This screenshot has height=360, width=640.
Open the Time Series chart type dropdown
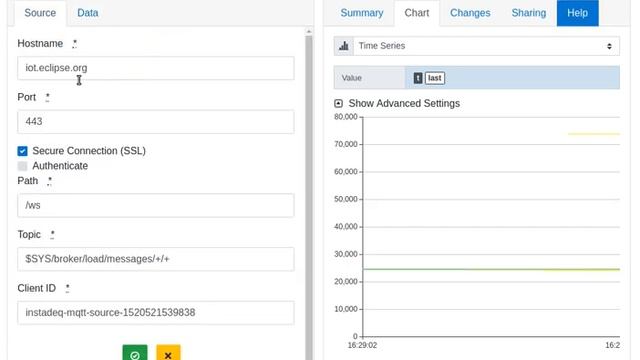[486, 46]
